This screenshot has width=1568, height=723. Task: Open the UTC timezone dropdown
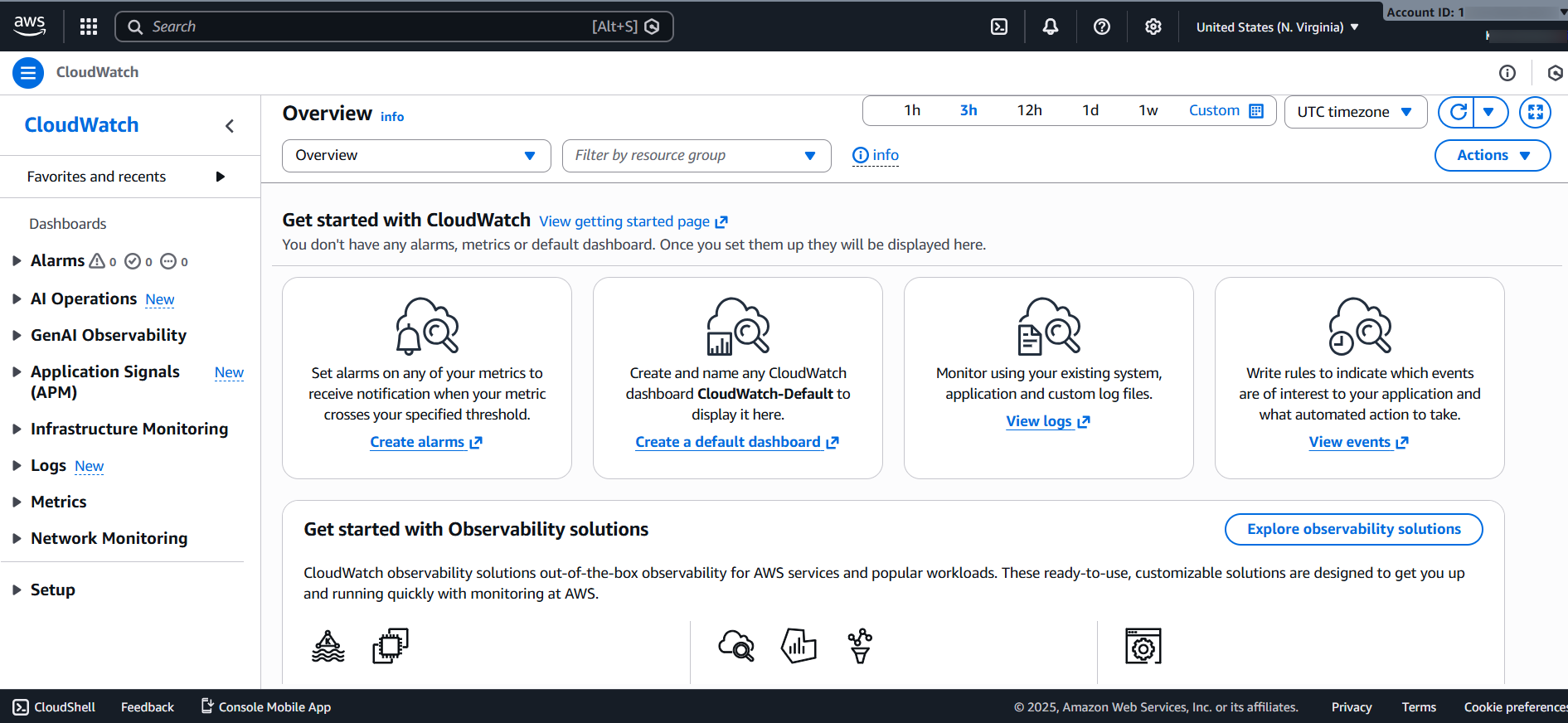coord(1355,112)
